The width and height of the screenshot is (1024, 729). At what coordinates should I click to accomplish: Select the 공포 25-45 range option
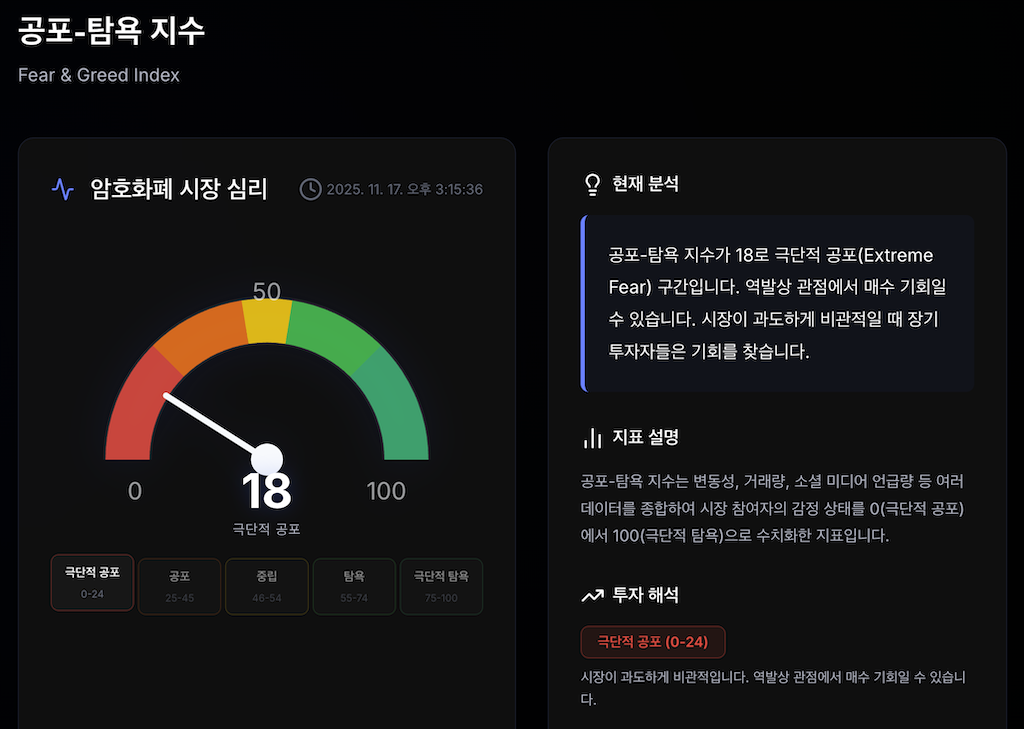(x=179, y=586)
